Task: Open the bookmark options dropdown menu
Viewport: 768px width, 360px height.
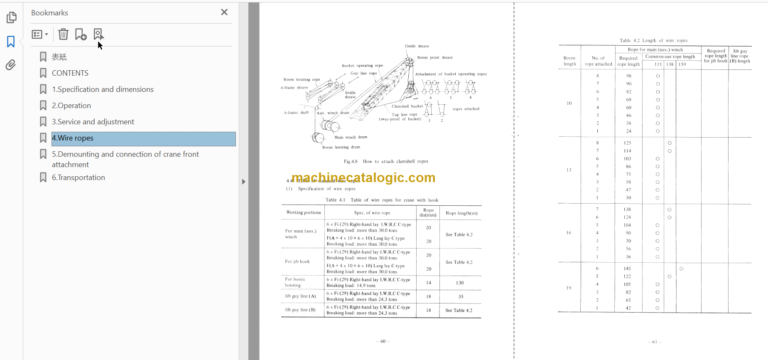Action: click(40, 34)
